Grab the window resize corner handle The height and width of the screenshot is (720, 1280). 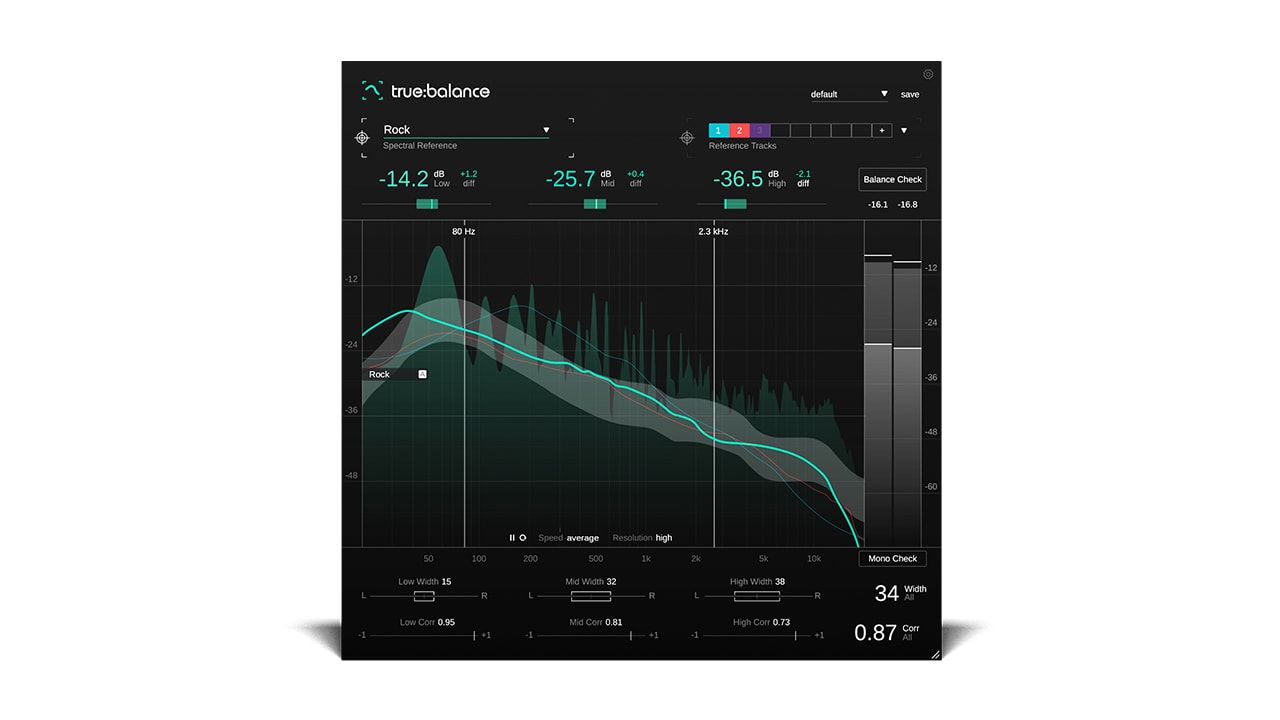click(x=935, y=654)
